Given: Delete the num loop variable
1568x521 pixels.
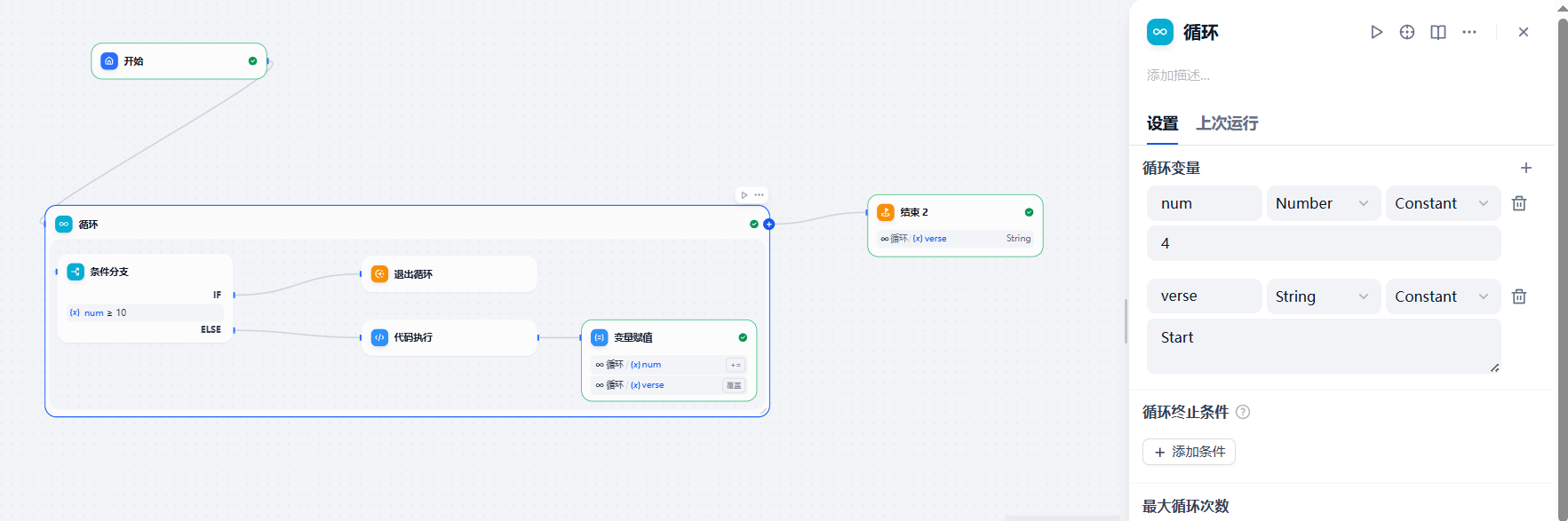Looking at the screenshot, I should click(1519, 203).
